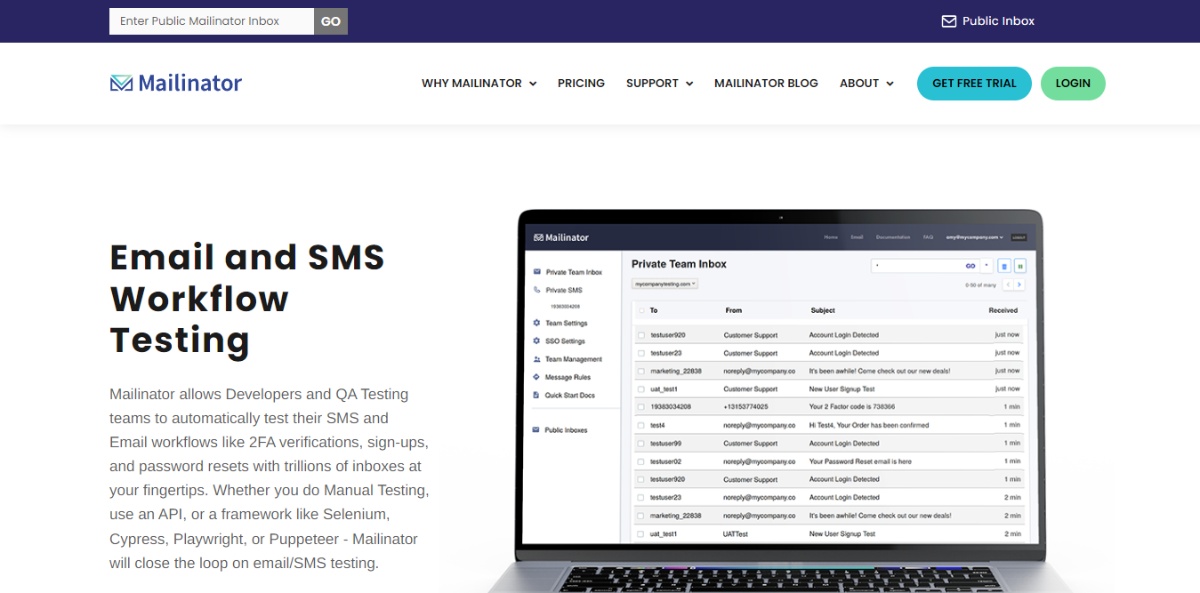The height and width of the screenshot is (593, 1200).
Task: Click the Mailinator logo in the main navigation
Action: pyautogui.click(x=176, y=83)
